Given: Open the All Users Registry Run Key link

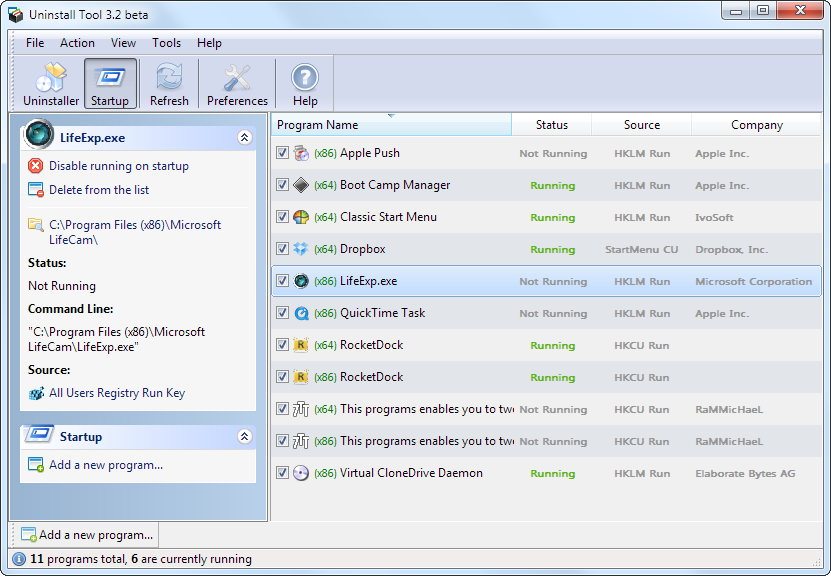Looking at the screenshot, I should [x=117, y=393].
